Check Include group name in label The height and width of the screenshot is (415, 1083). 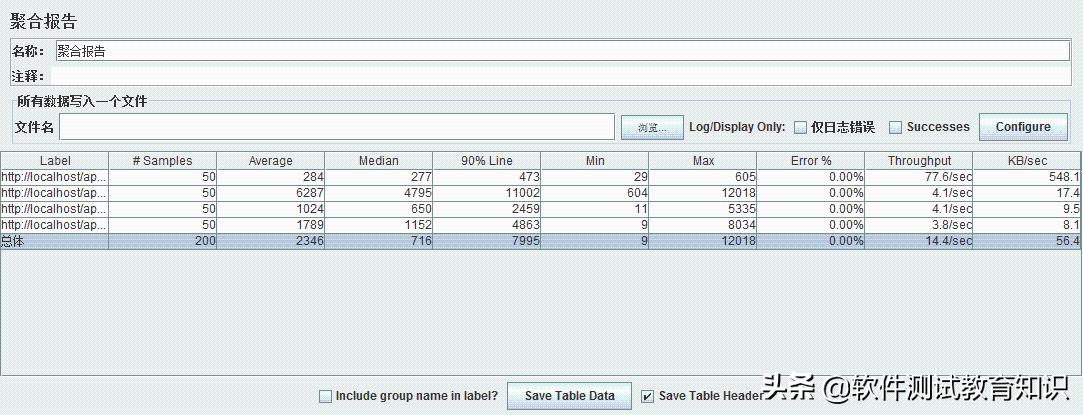coord(325,396)
